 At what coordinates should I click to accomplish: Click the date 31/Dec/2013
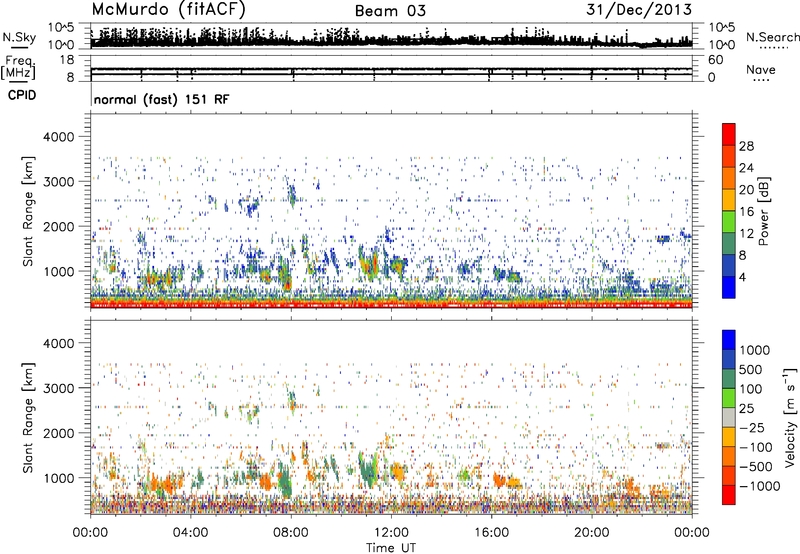point(639,9)
